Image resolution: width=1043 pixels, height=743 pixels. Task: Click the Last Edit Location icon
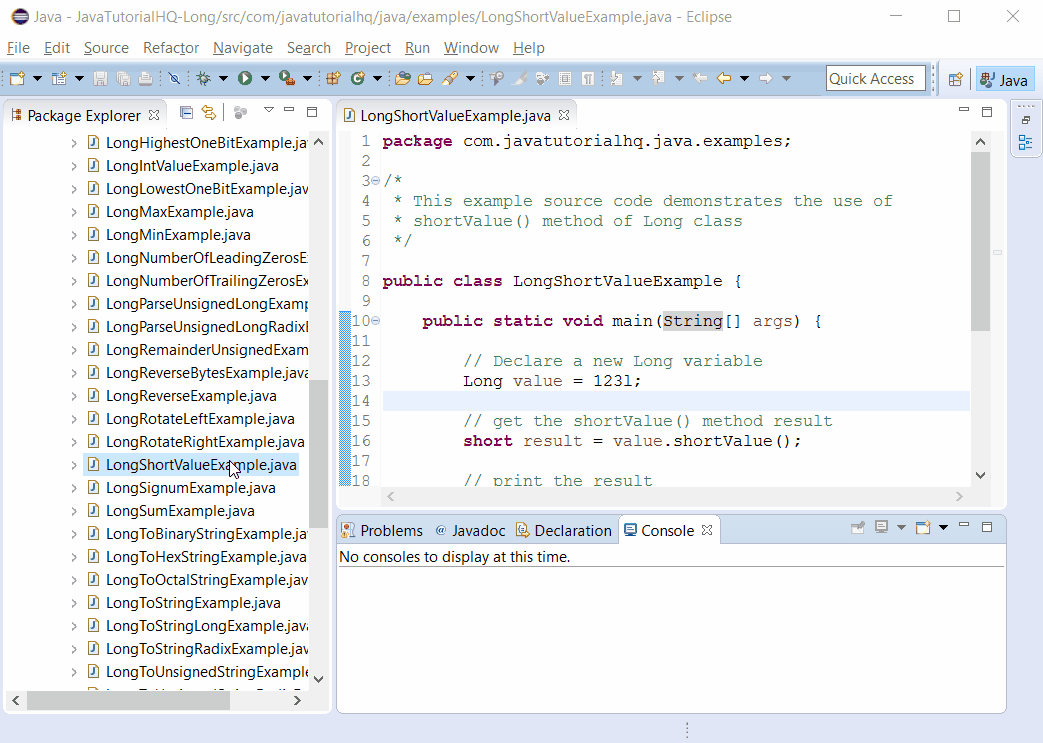(699, 78)
